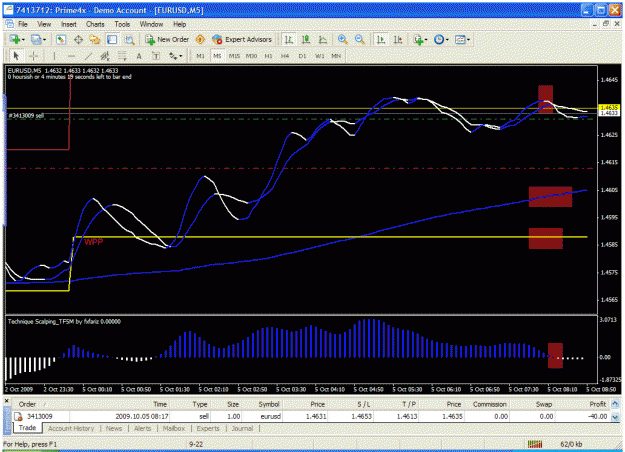Switch to the Account History tab
625x452 pixels.
click(71, 428)
